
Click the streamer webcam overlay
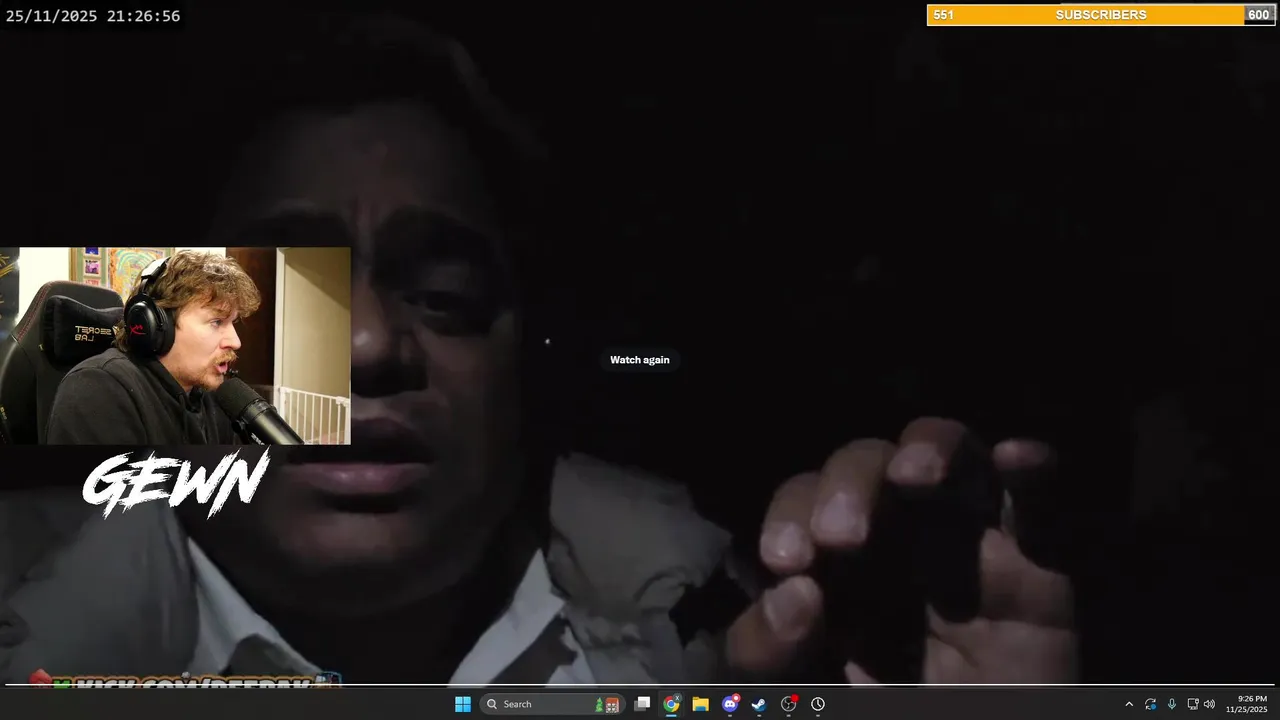(x=175, y=346)
